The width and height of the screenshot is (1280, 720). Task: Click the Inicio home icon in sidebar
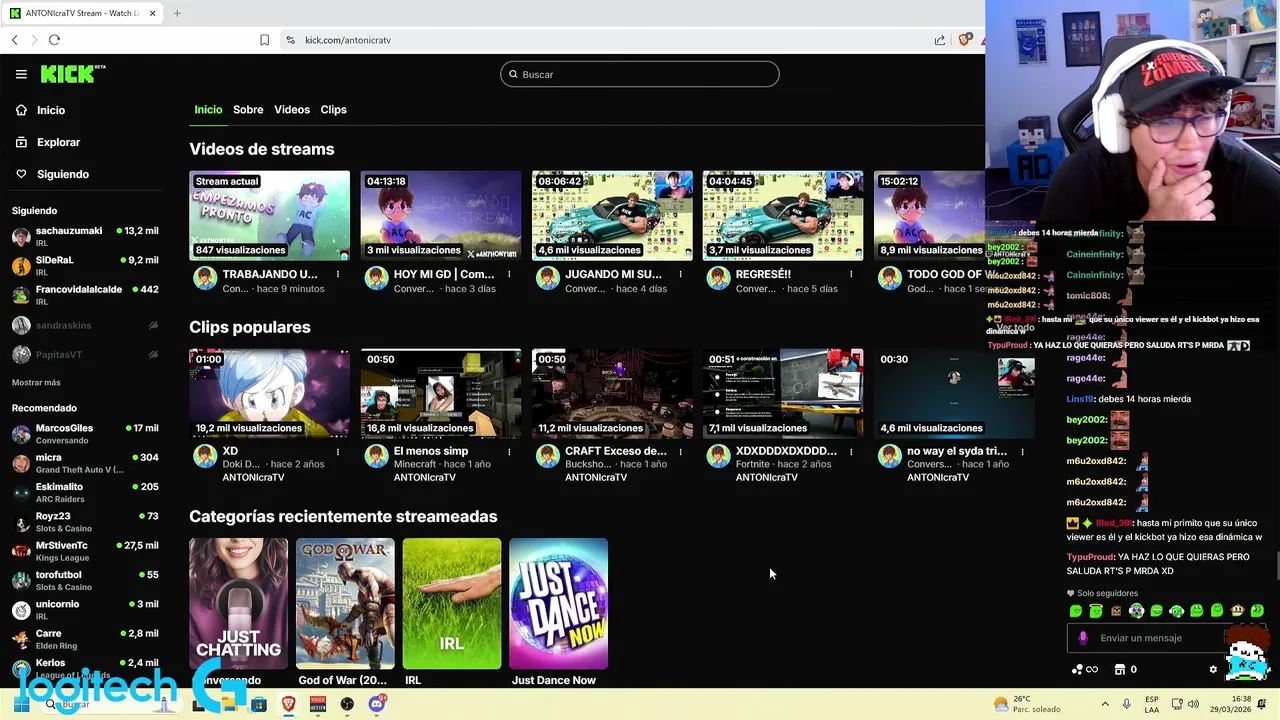point(21,110)
